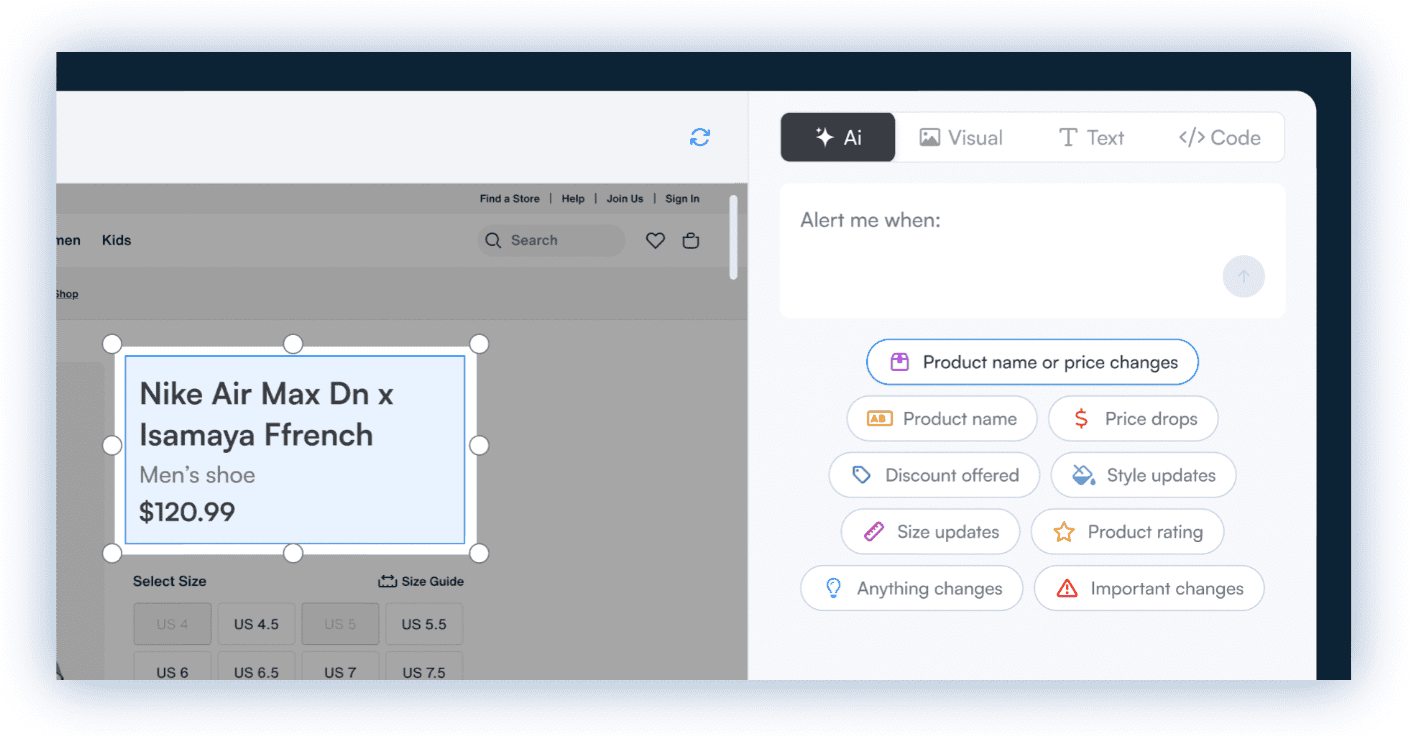Image resolution: width=1410 pixels, height=736 pixels.
Task: Pick the Size updates suggestion
Action: pyautogui.click(x=930, y=532)
